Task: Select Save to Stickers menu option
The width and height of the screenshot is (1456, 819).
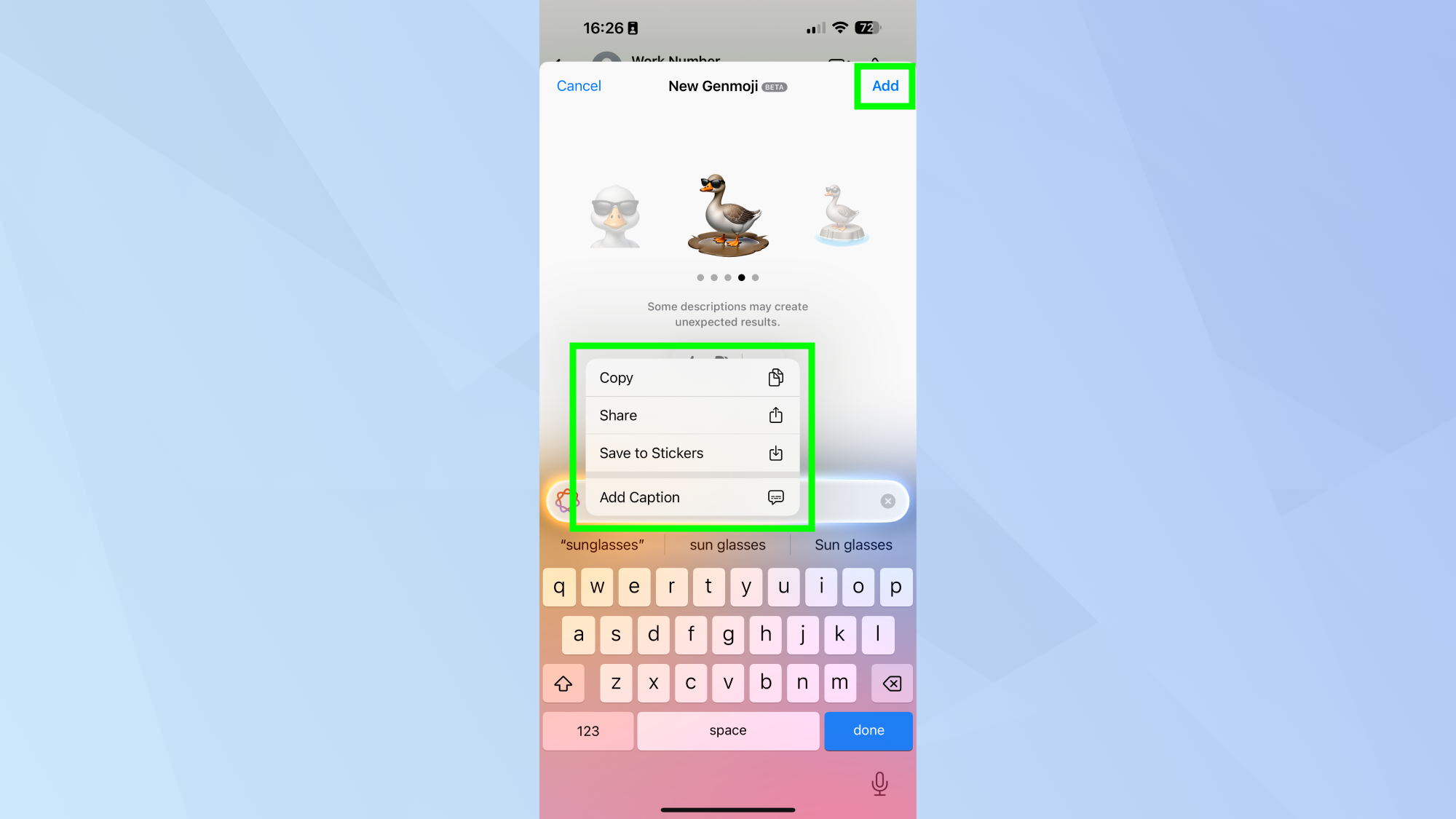Action: (690, 453)
